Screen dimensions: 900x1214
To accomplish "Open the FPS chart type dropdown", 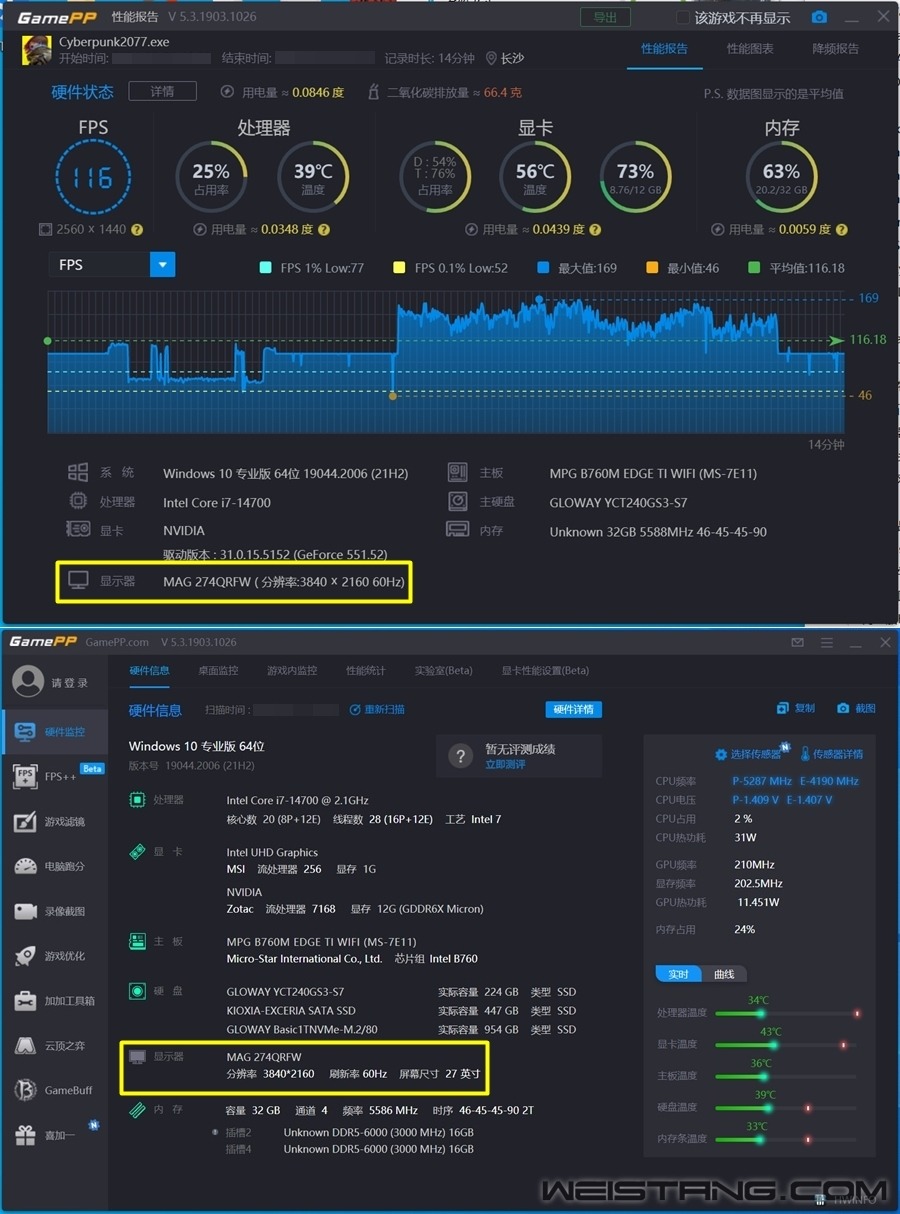I will pyautogui.click(x=162, y=264).
